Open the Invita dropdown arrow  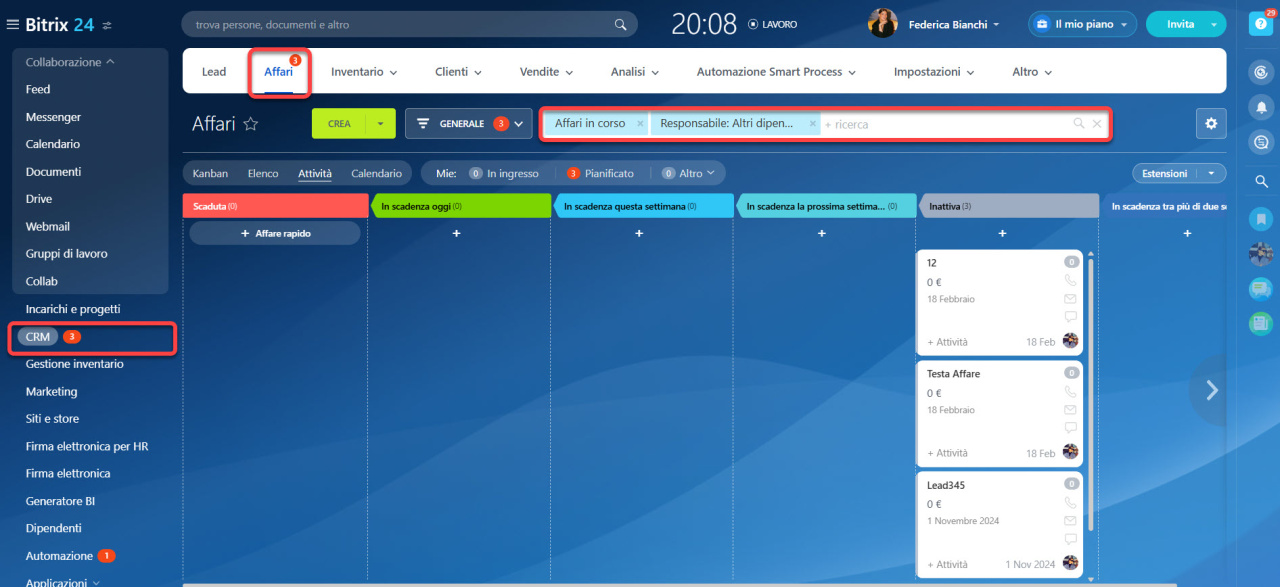click(x=1214, y=24)
